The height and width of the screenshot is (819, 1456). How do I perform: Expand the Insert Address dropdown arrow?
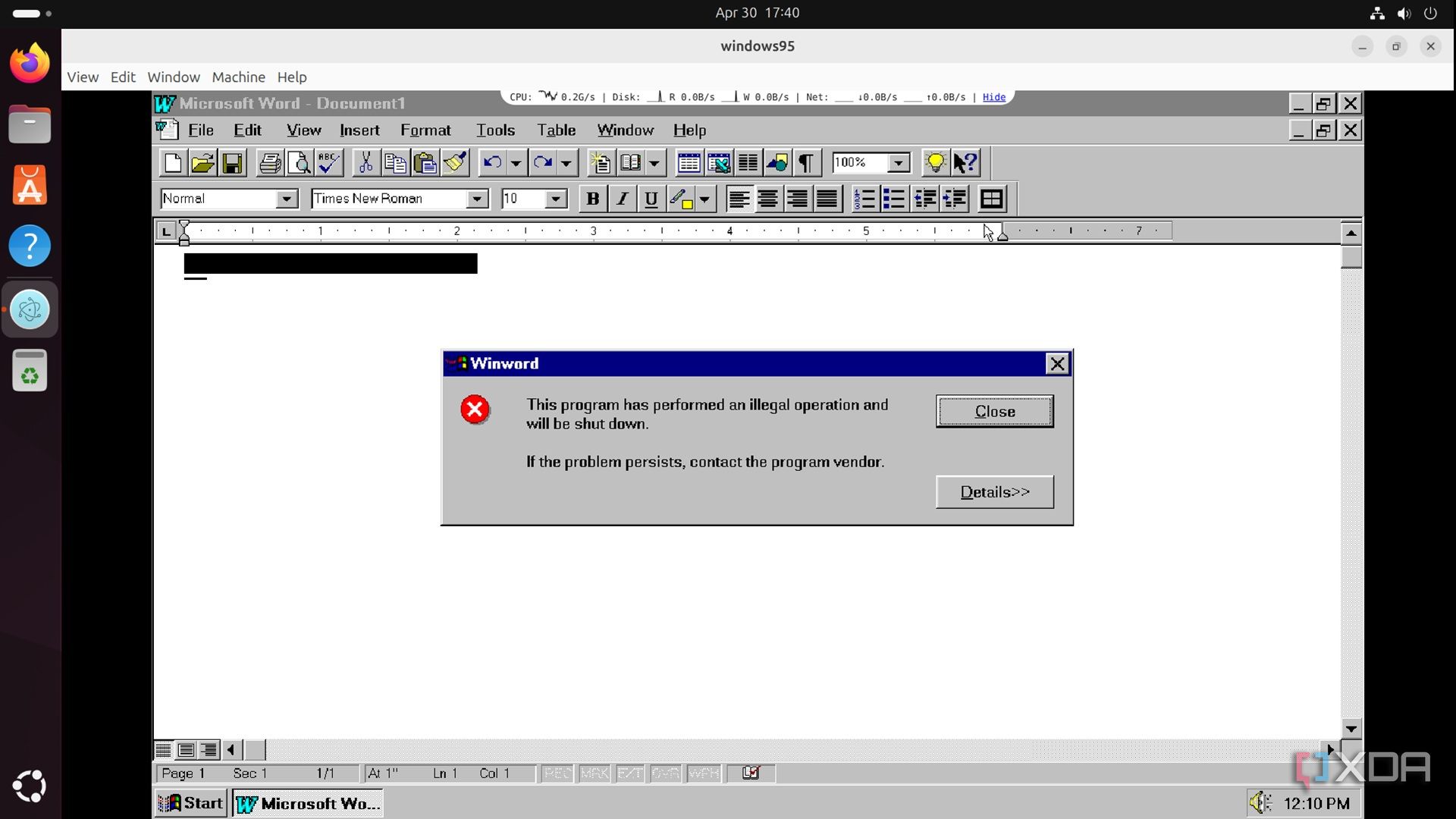tap(654, 163)
